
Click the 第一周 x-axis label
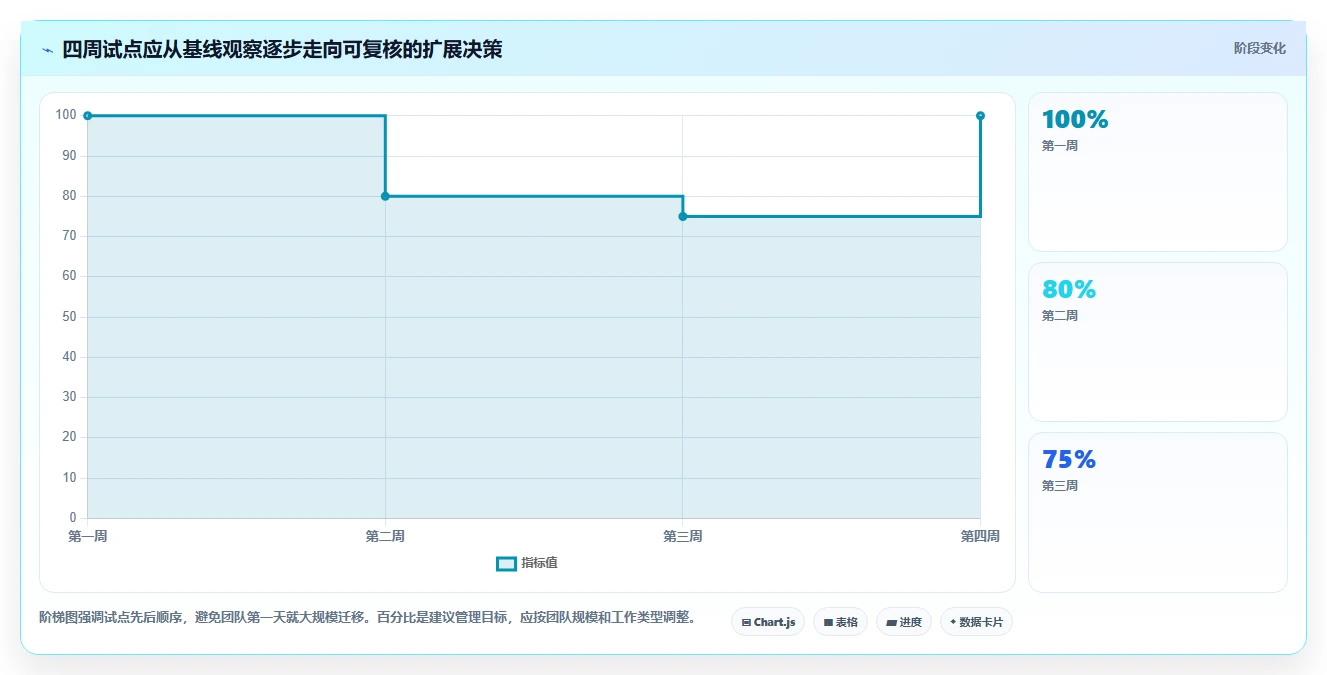coord(88,537)
